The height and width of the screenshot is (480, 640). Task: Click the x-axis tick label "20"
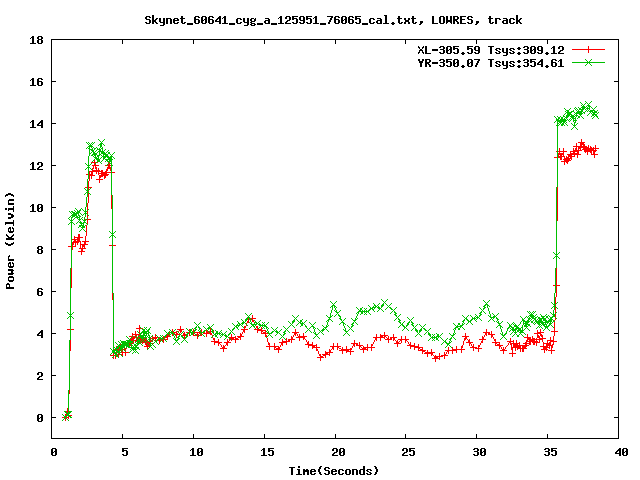[x=338, y=452]
